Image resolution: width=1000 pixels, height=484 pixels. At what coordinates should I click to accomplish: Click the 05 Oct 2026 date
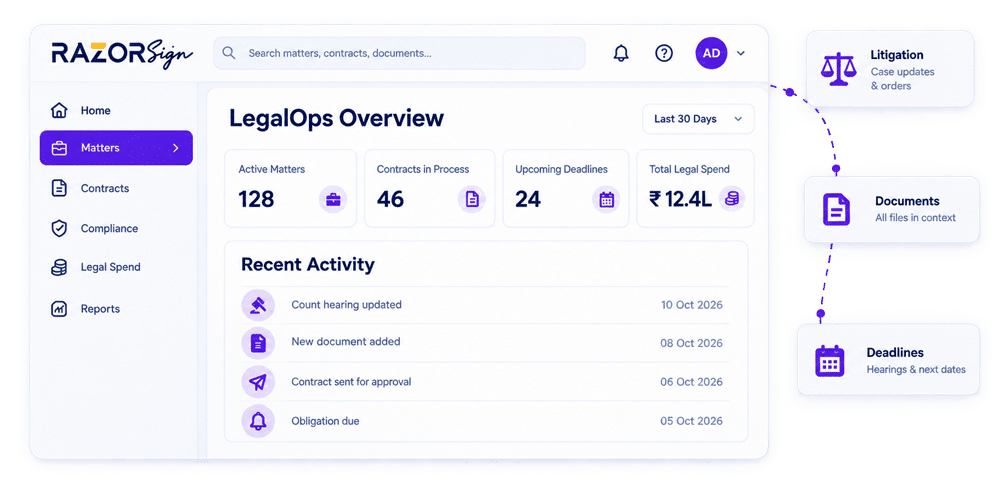point(691,421)
